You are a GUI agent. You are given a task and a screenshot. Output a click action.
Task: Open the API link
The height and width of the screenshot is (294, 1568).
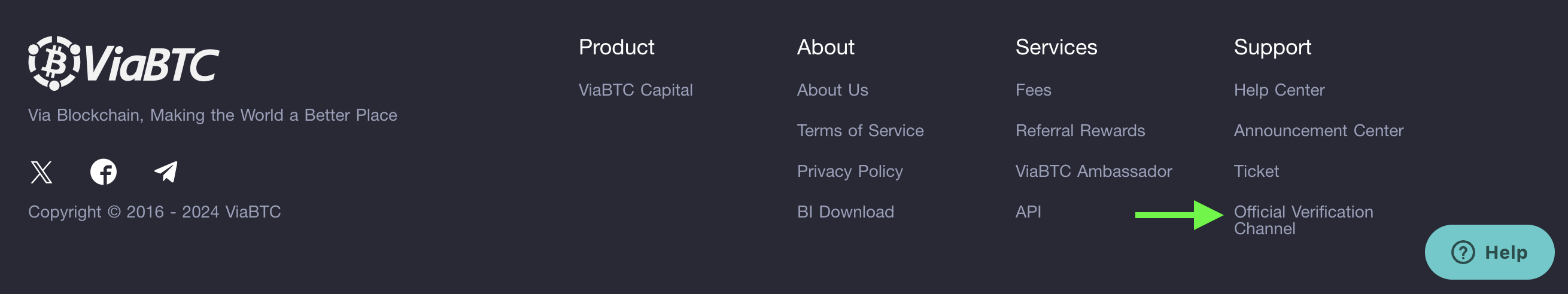[x=1028, y=212]
